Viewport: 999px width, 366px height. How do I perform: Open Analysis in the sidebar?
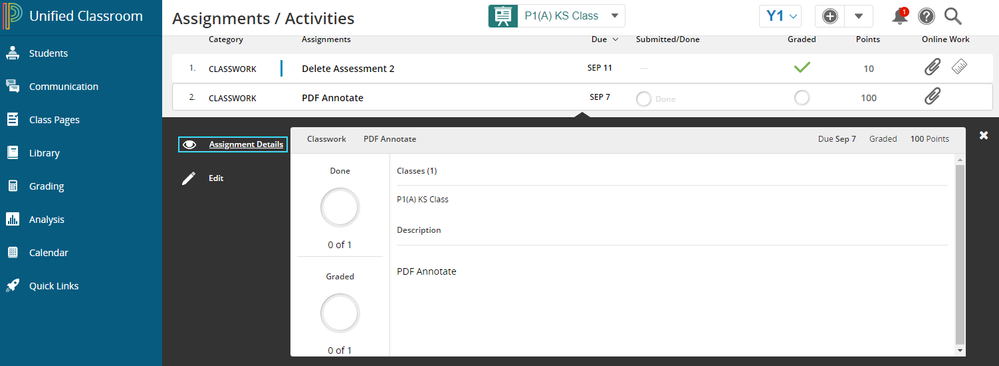47,219
